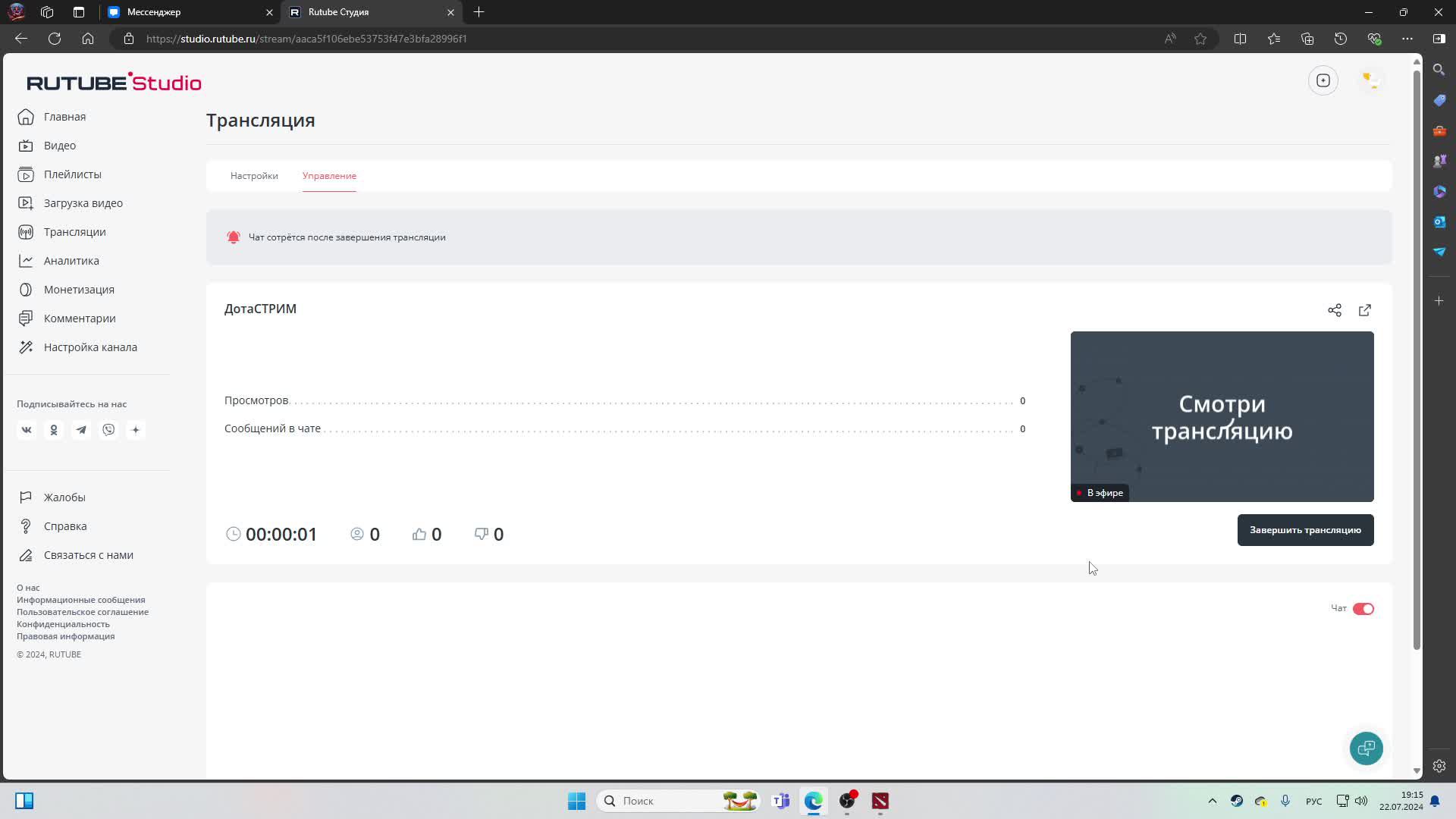The width and height of the screenshot is (1456, 819).
Task: Click the Смотри трансляцию preview thumbnail
Action: 1222,416
